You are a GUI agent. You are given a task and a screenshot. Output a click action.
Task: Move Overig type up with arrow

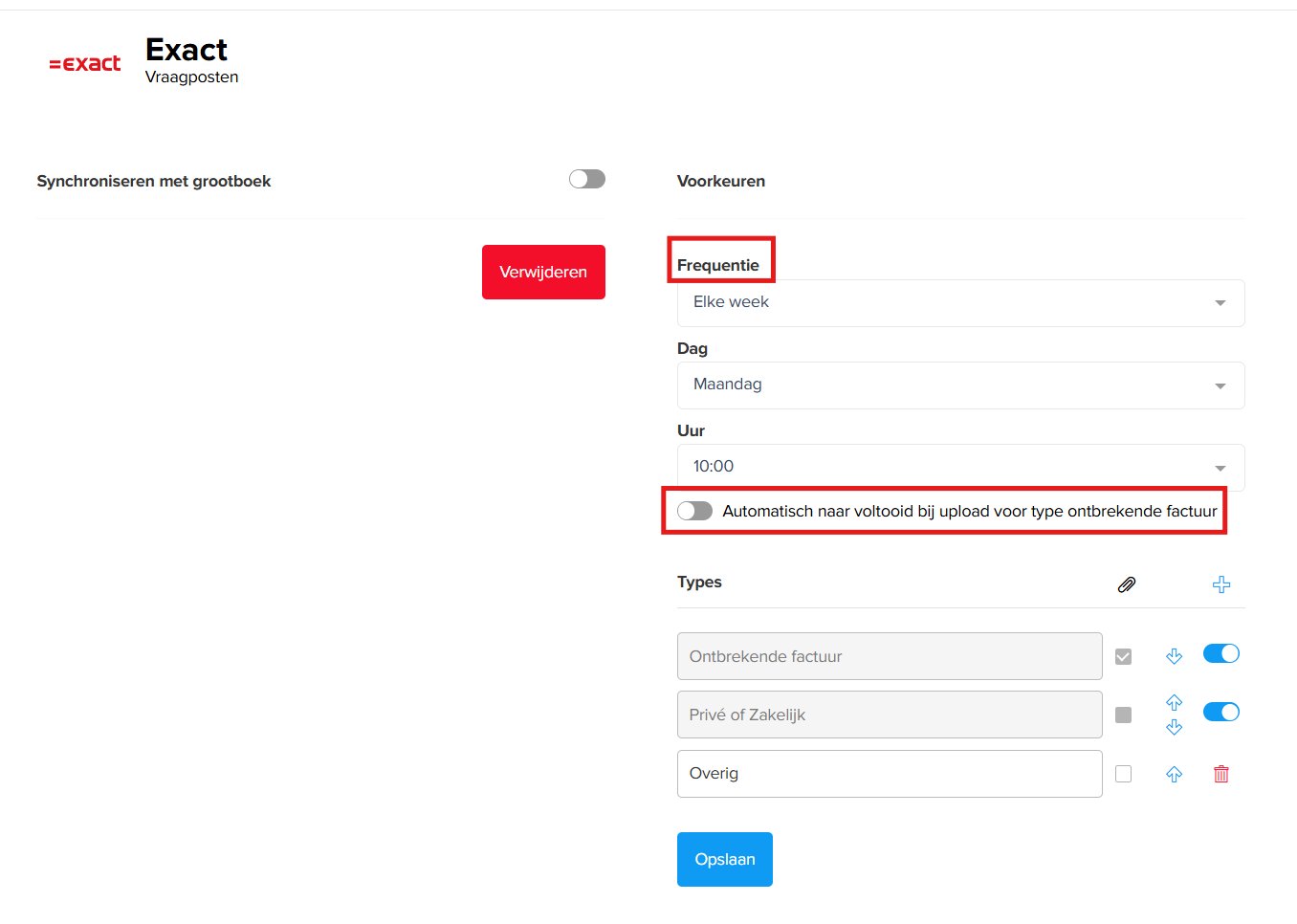tap(1175, 775)
